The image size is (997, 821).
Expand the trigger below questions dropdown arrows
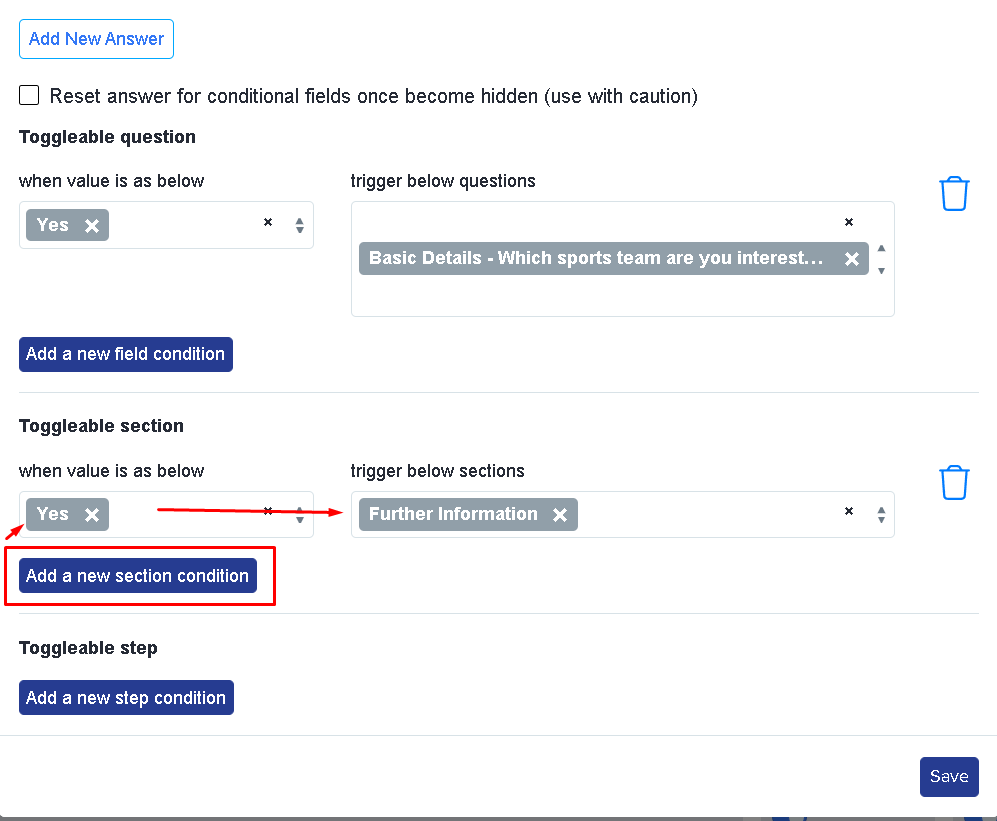tap(881, 259)
